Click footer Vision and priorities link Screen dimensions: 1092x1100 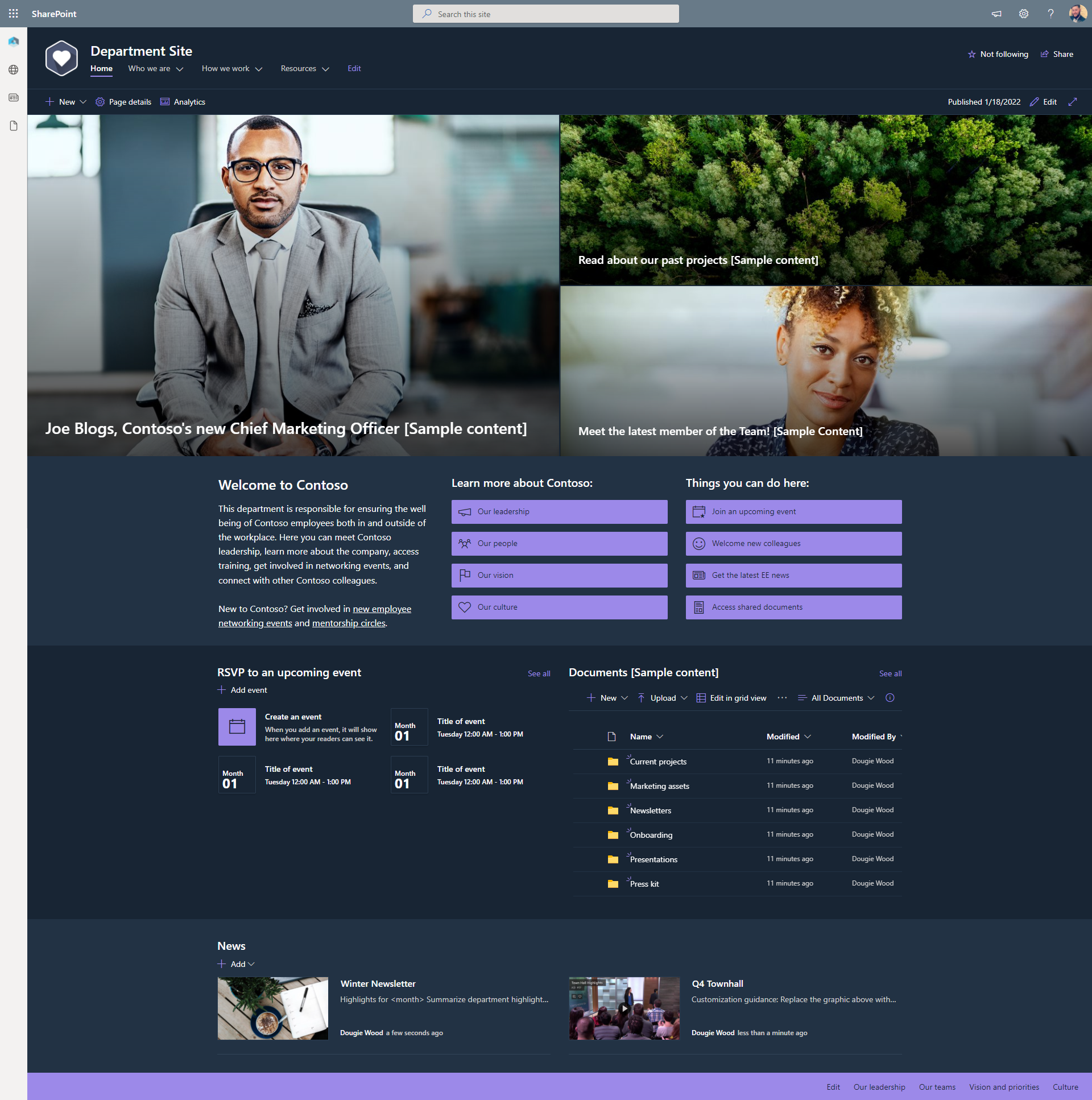1004,1087
